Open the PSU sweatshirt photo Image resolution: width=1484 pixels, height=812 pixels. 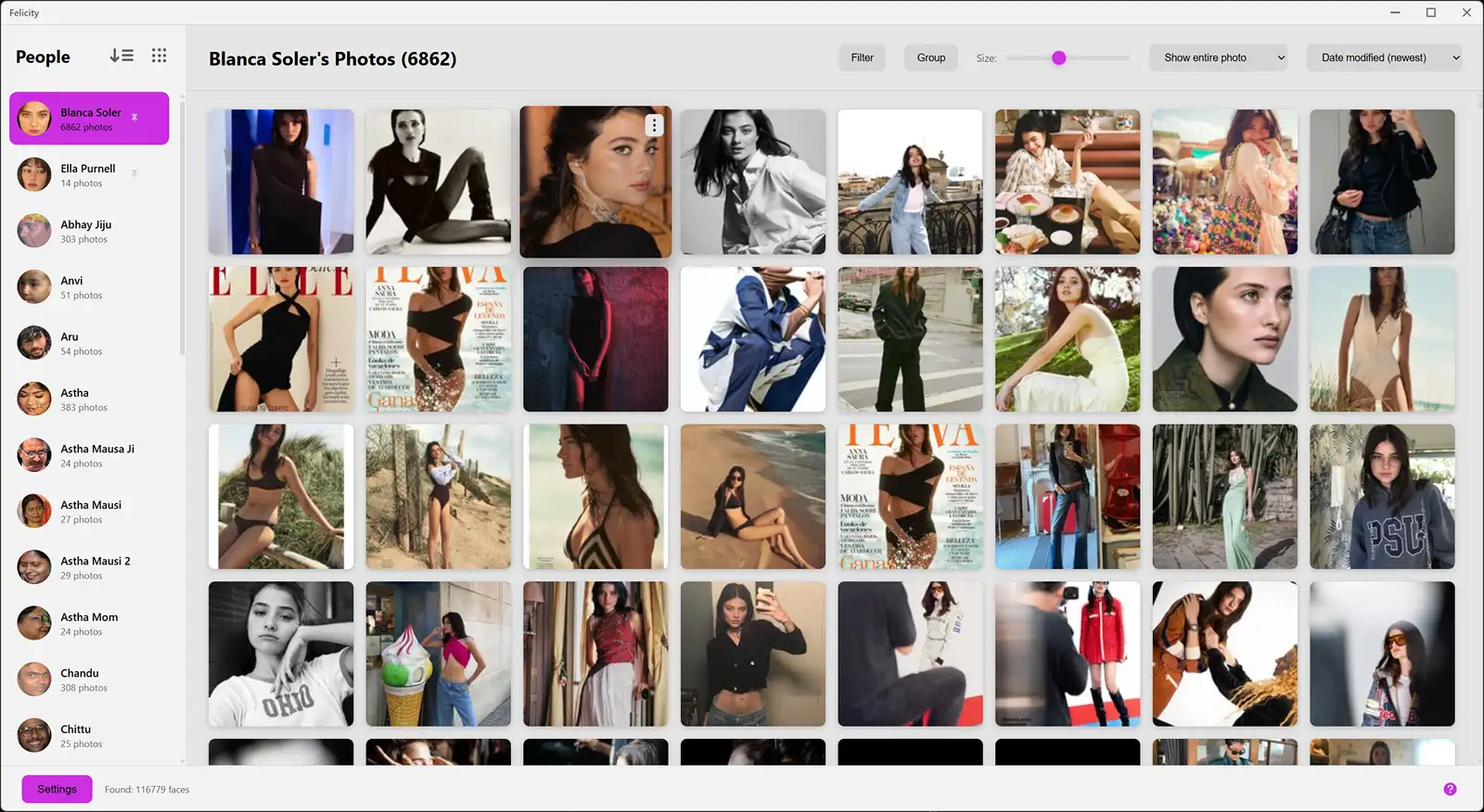point(1382,497)
